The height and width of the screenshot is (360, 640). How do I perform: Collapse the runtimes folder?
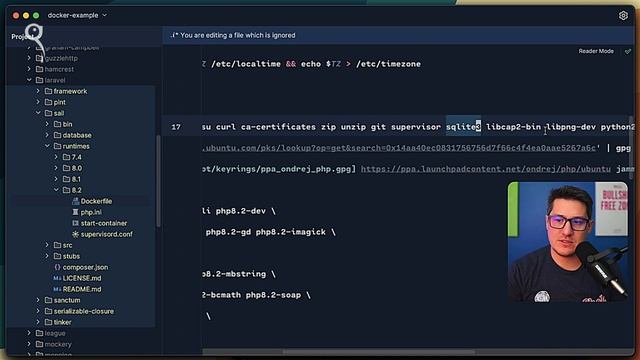[47, 146]
